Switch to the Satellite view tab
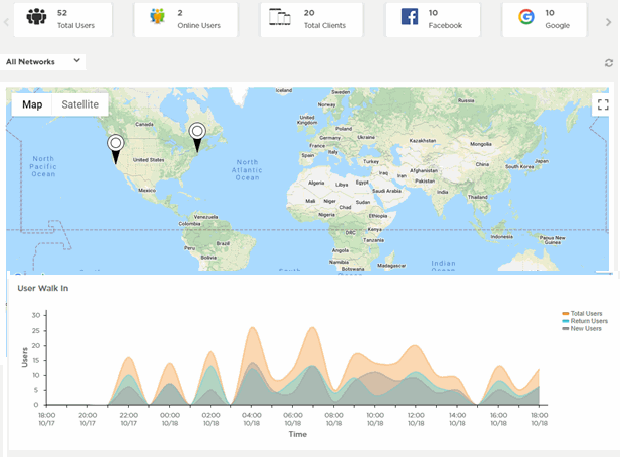Image resolution: width=620 pixels, height=457 pixels. tap(80, 105)
